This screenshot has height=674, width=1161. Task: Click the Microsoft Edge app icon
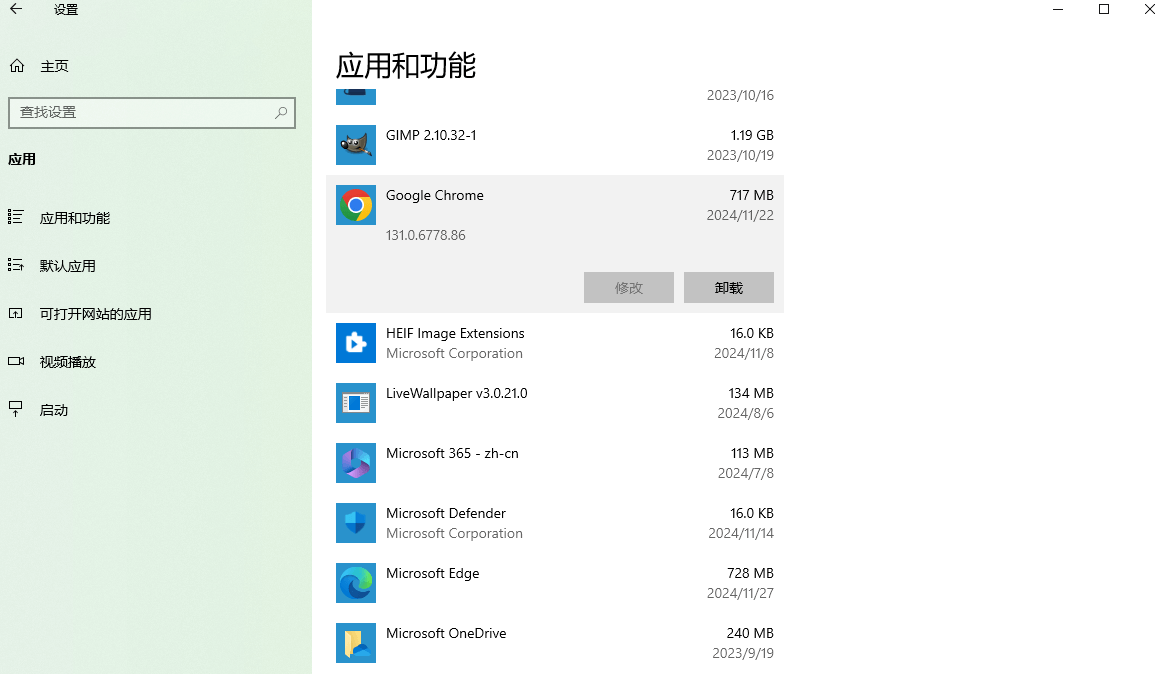click(x=355, y=583)
